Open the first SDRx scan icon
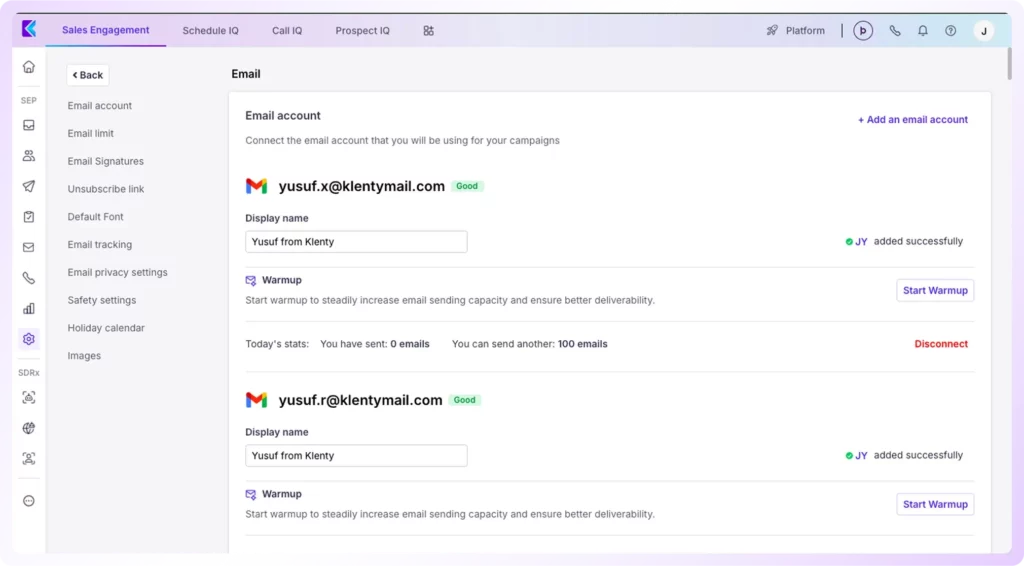Viewport: 1024px width, 566px height. (x=29, y=397)
